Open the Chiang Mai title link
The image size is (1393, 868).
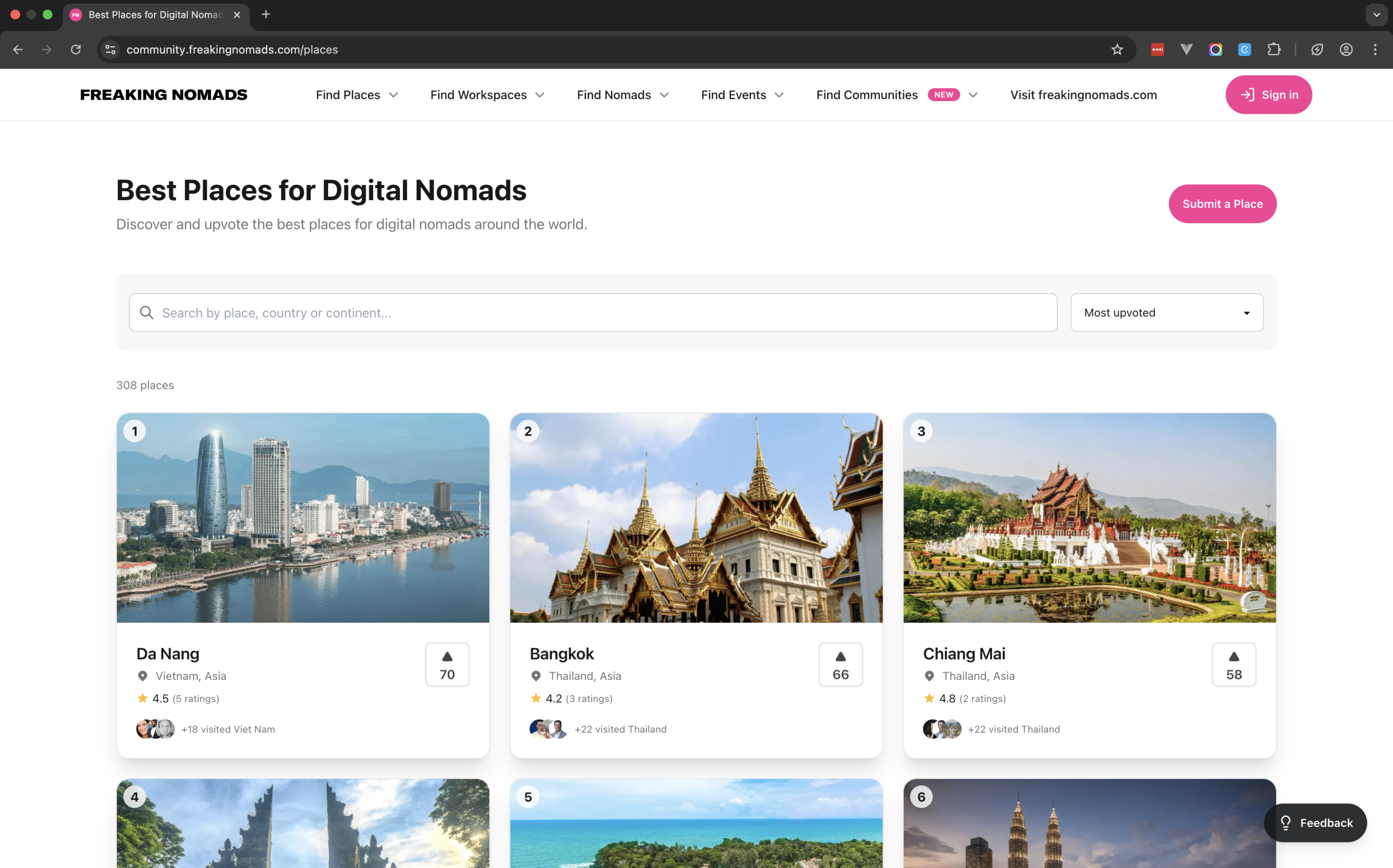[964, 653]
